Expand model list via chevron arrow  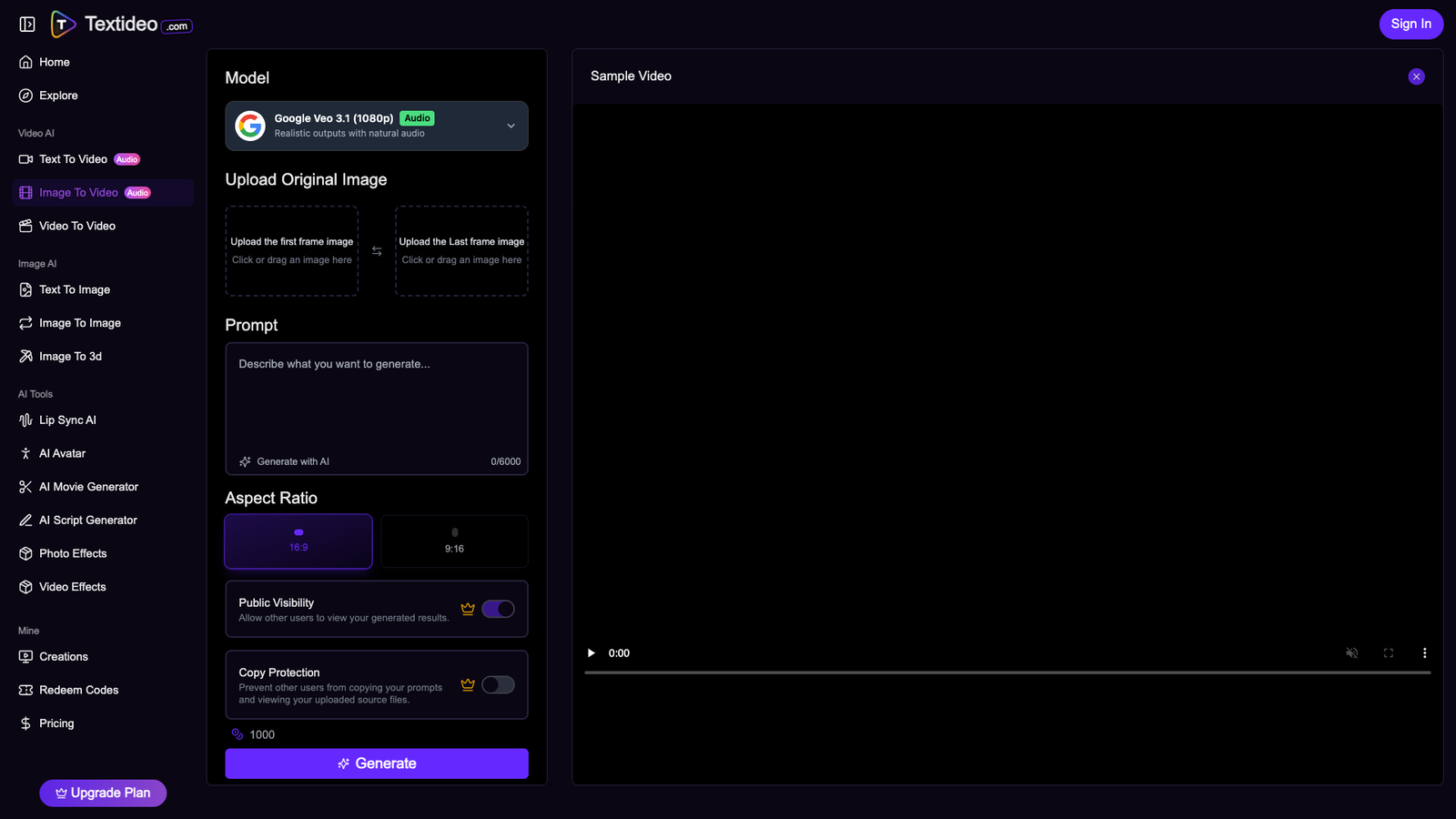pyautogui.click(x=511, y=126)
